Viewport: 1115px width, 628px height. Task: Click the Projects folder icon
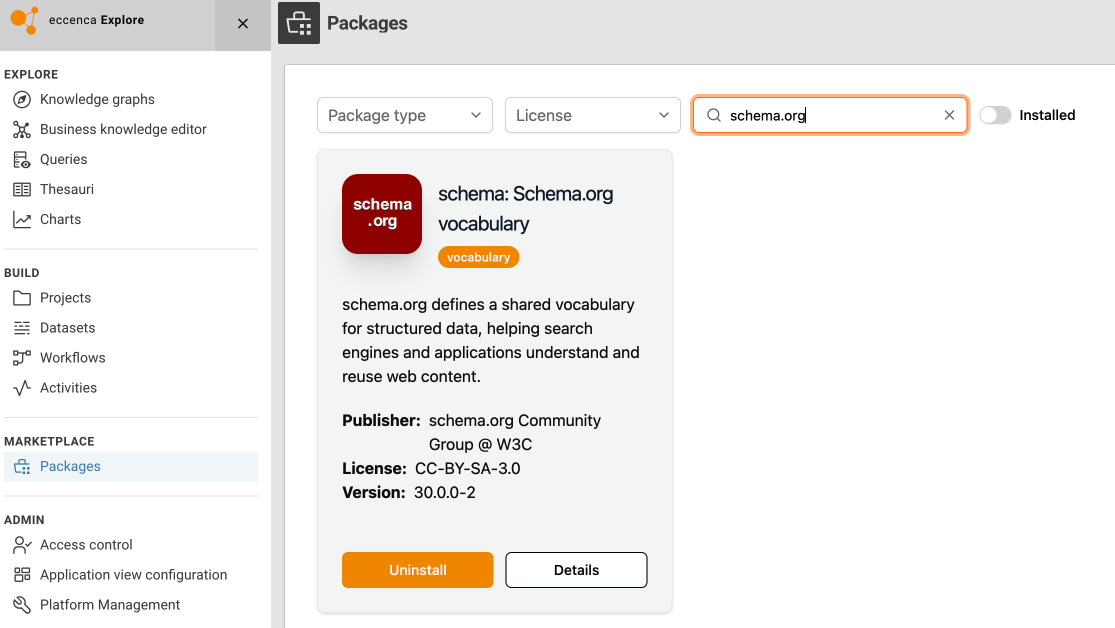click(x=22, y=298)
